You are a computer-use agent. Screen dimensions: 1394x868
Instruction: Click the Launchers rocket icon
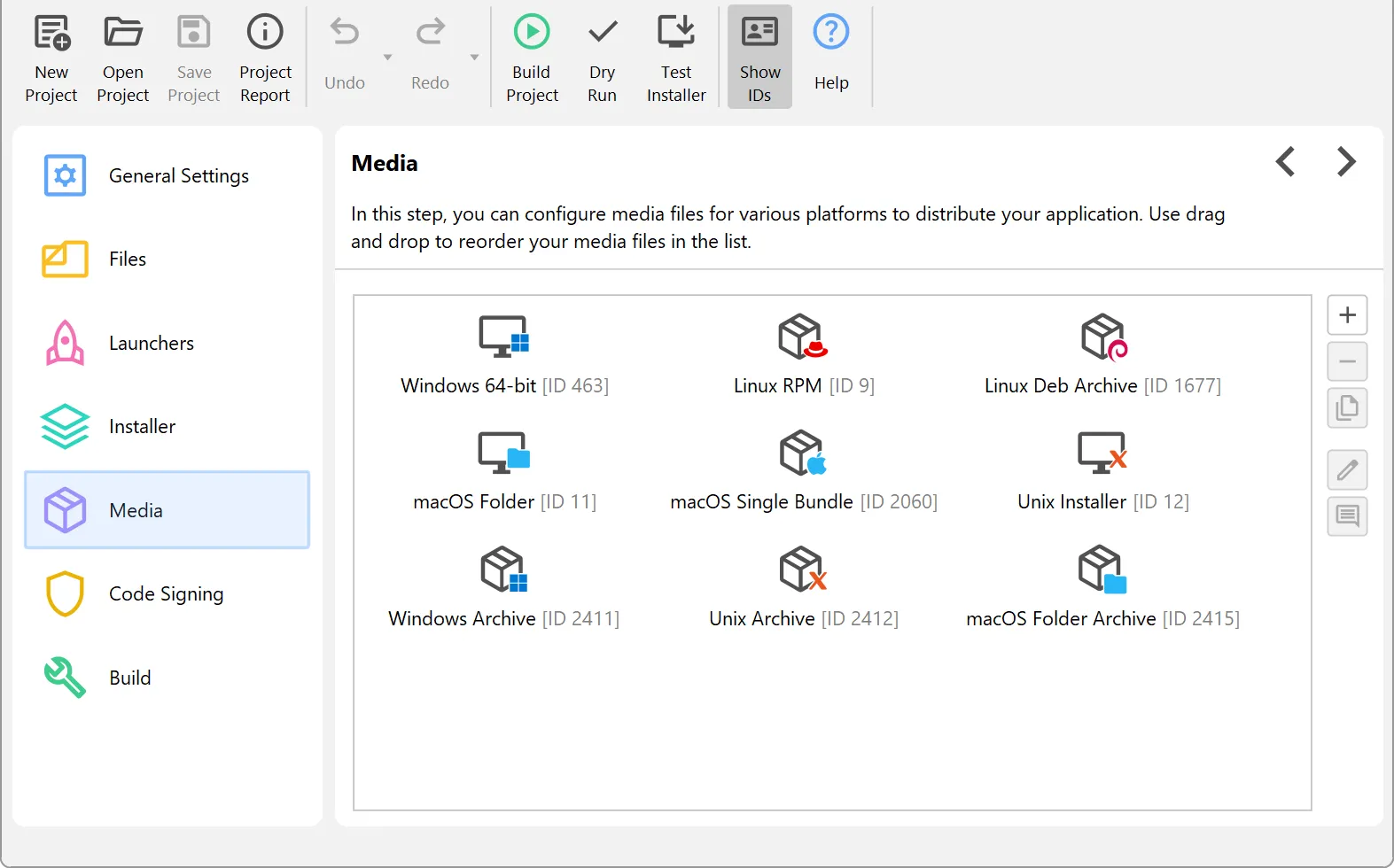pyautogui.click(x=65, y=343)
